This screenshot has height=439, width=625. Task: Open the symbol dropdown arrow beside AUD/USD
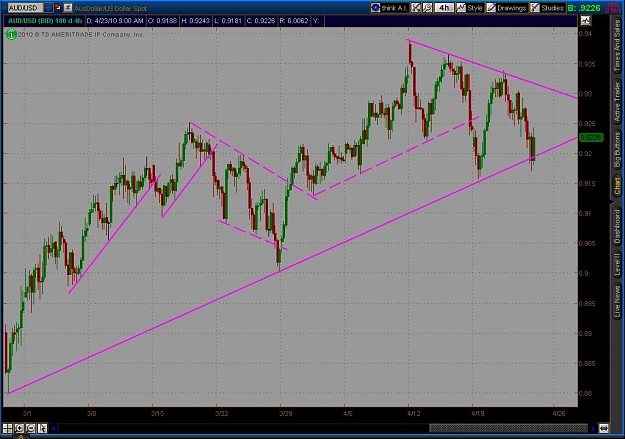[48, 8]
